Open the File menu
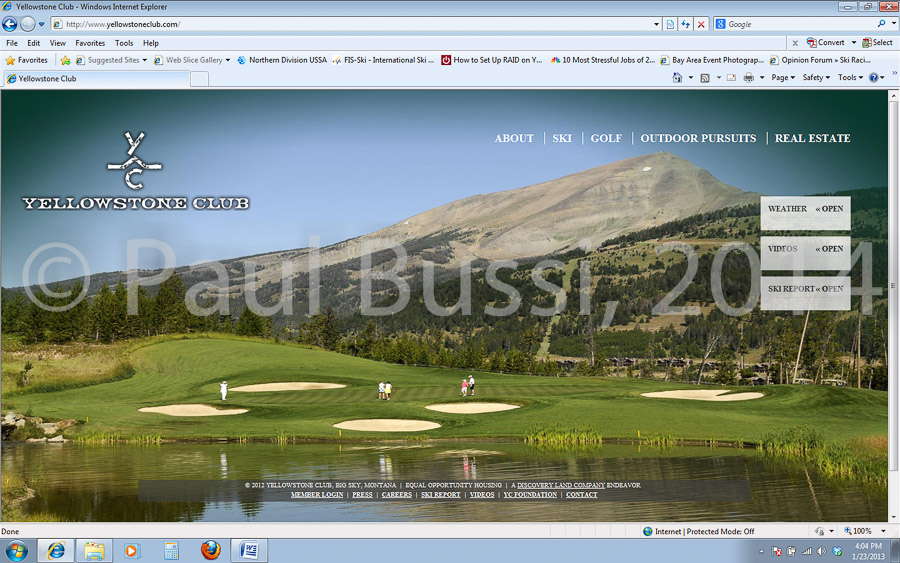 pos(11,43)
